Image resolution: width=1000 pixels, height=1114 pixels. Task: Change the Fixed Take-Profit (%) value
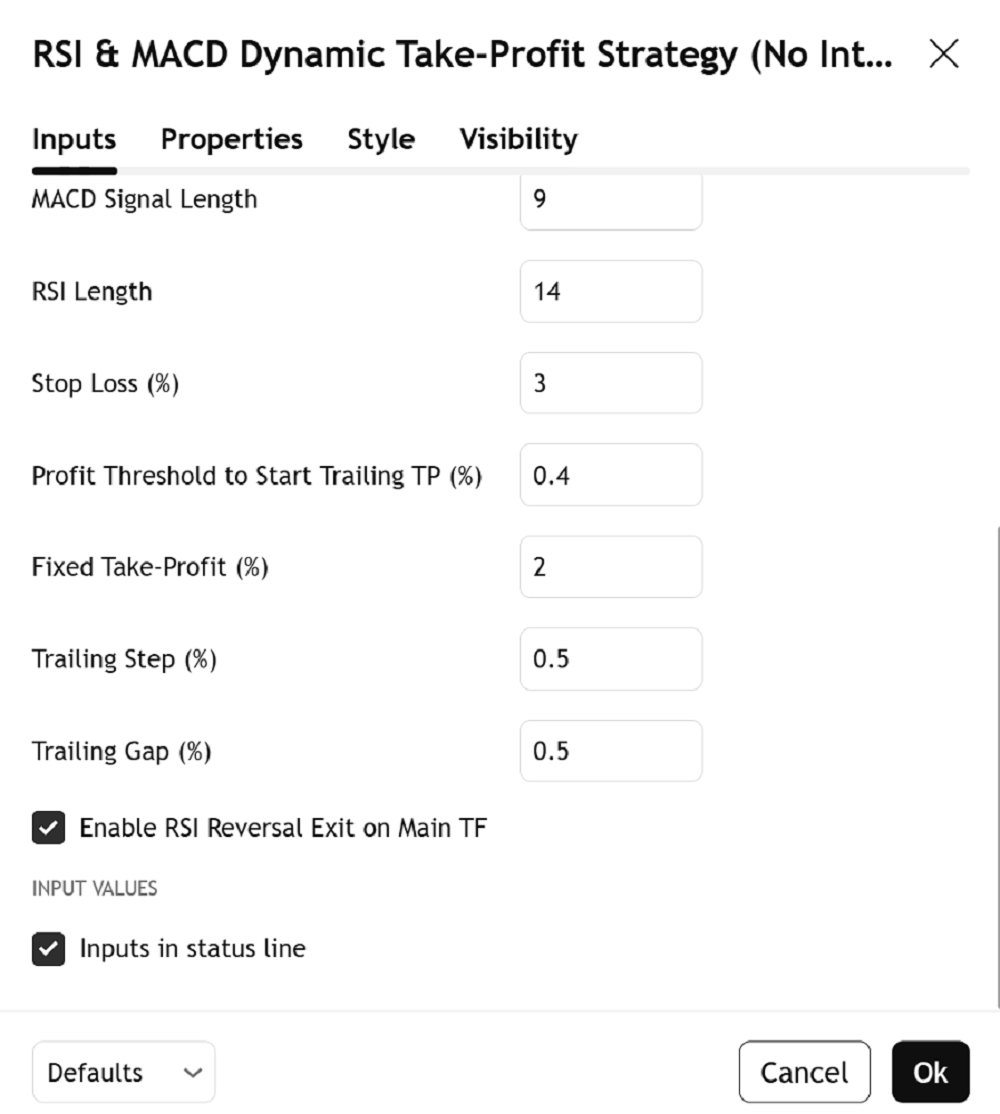[610, 567]
